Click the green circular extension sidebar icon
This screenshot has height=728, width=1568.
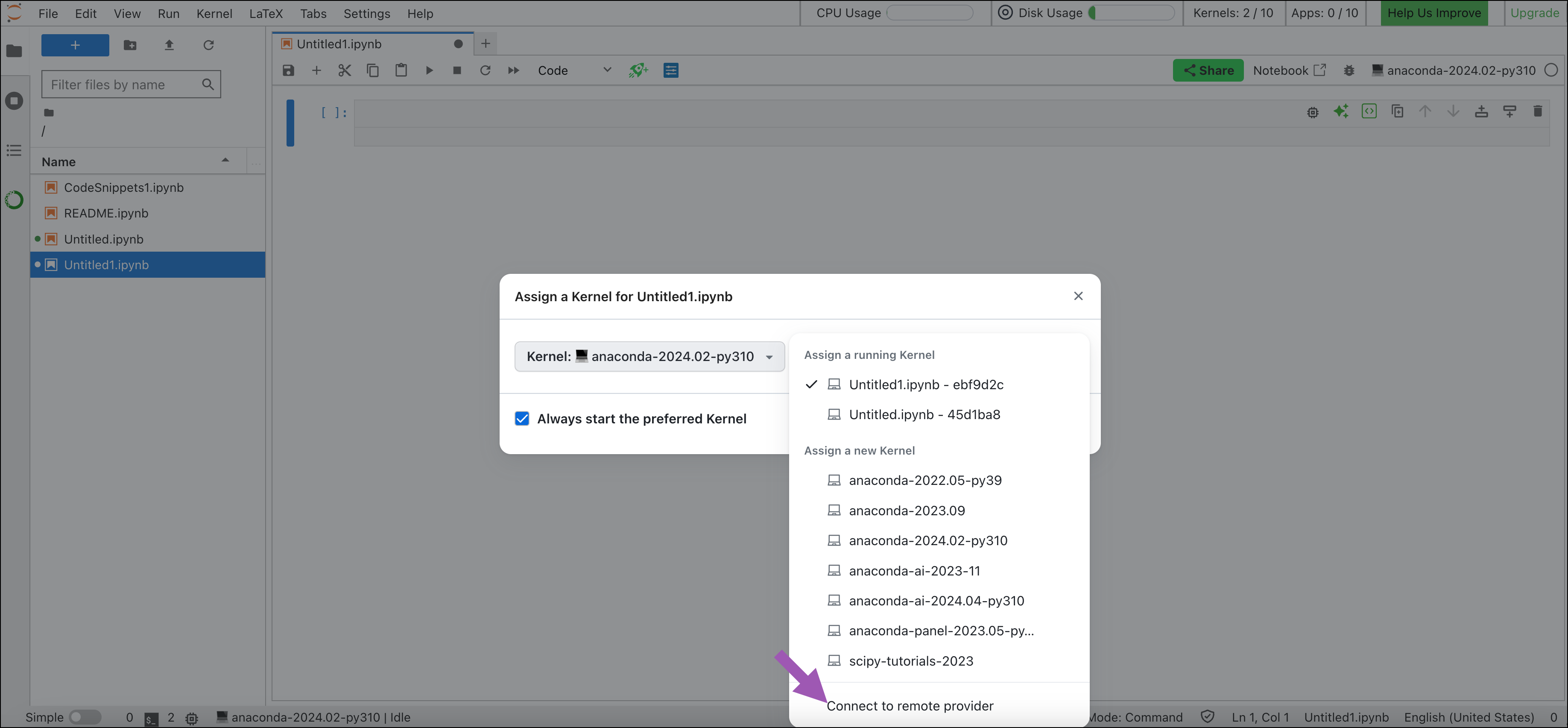coord(14,200)
